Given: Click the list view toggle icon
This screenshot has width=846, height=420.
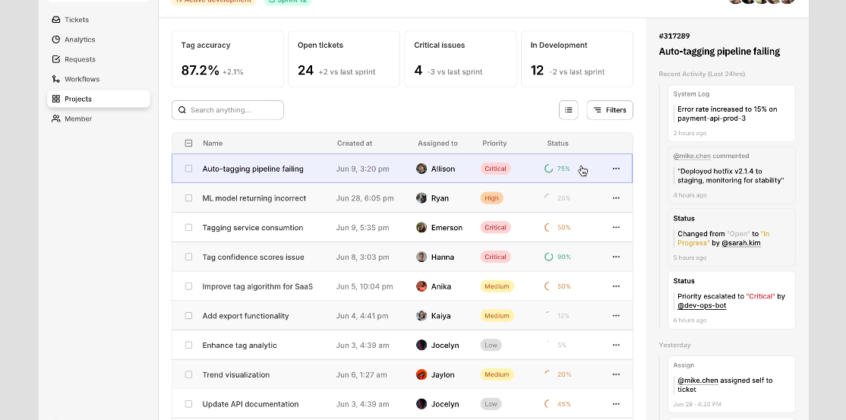Looking at the screenshot, I should [x=568, y=110].
